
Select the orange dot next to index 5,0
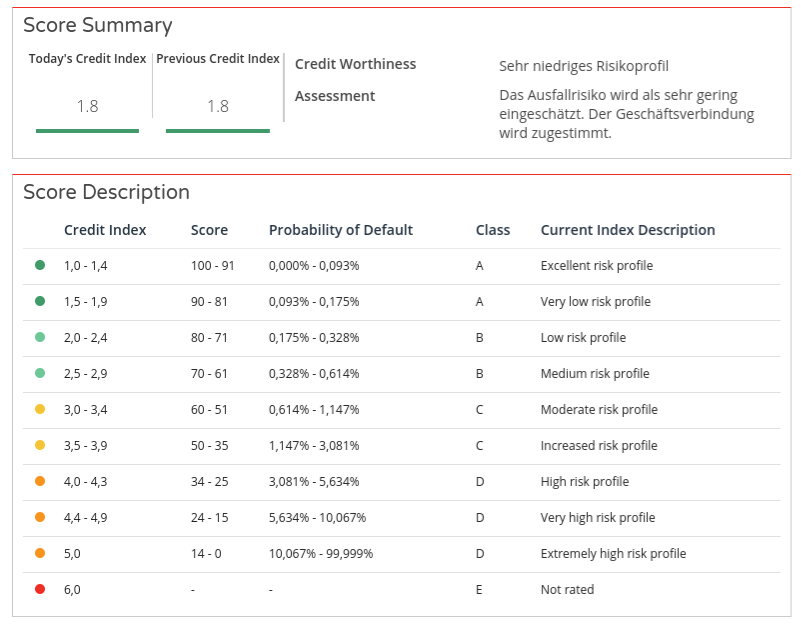(40, 553)
